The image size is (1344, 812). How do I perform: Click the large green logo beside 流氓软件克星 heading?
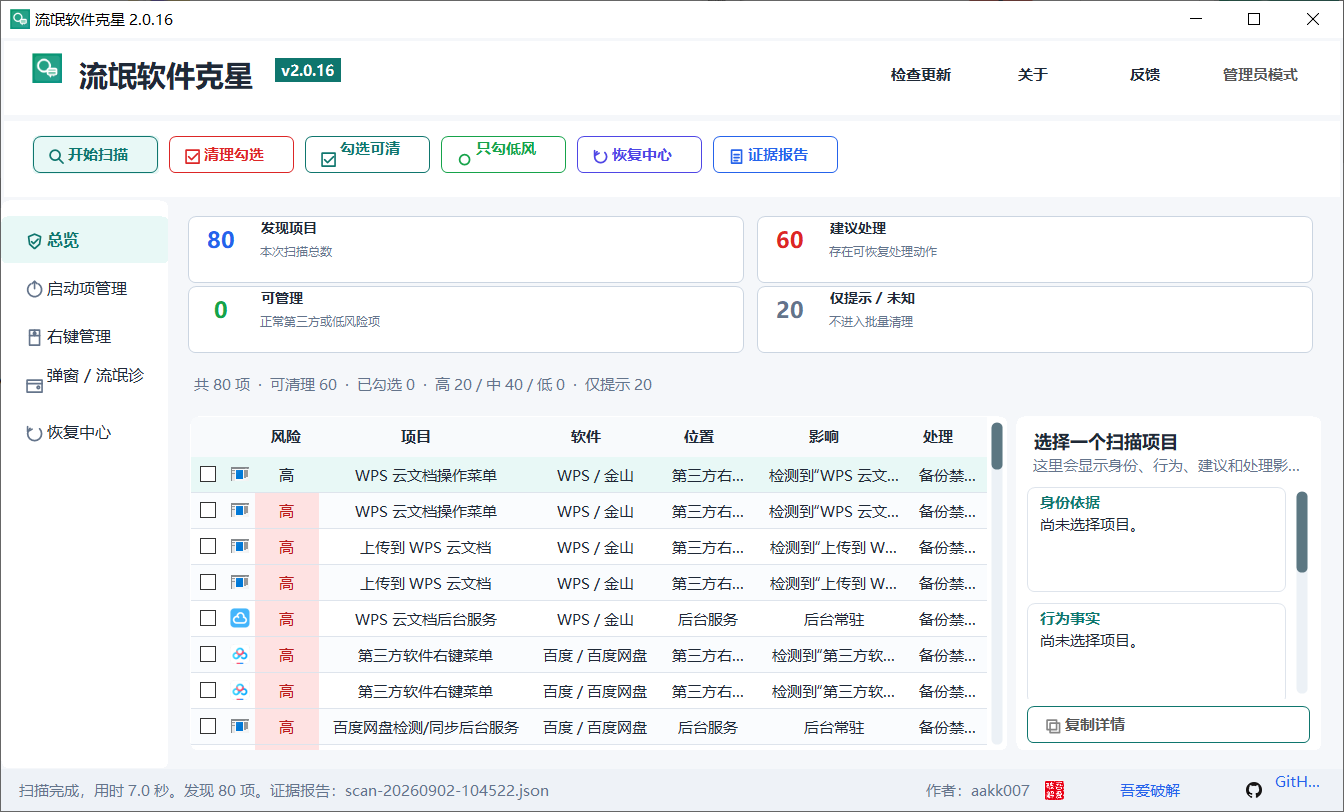[47, 69]
